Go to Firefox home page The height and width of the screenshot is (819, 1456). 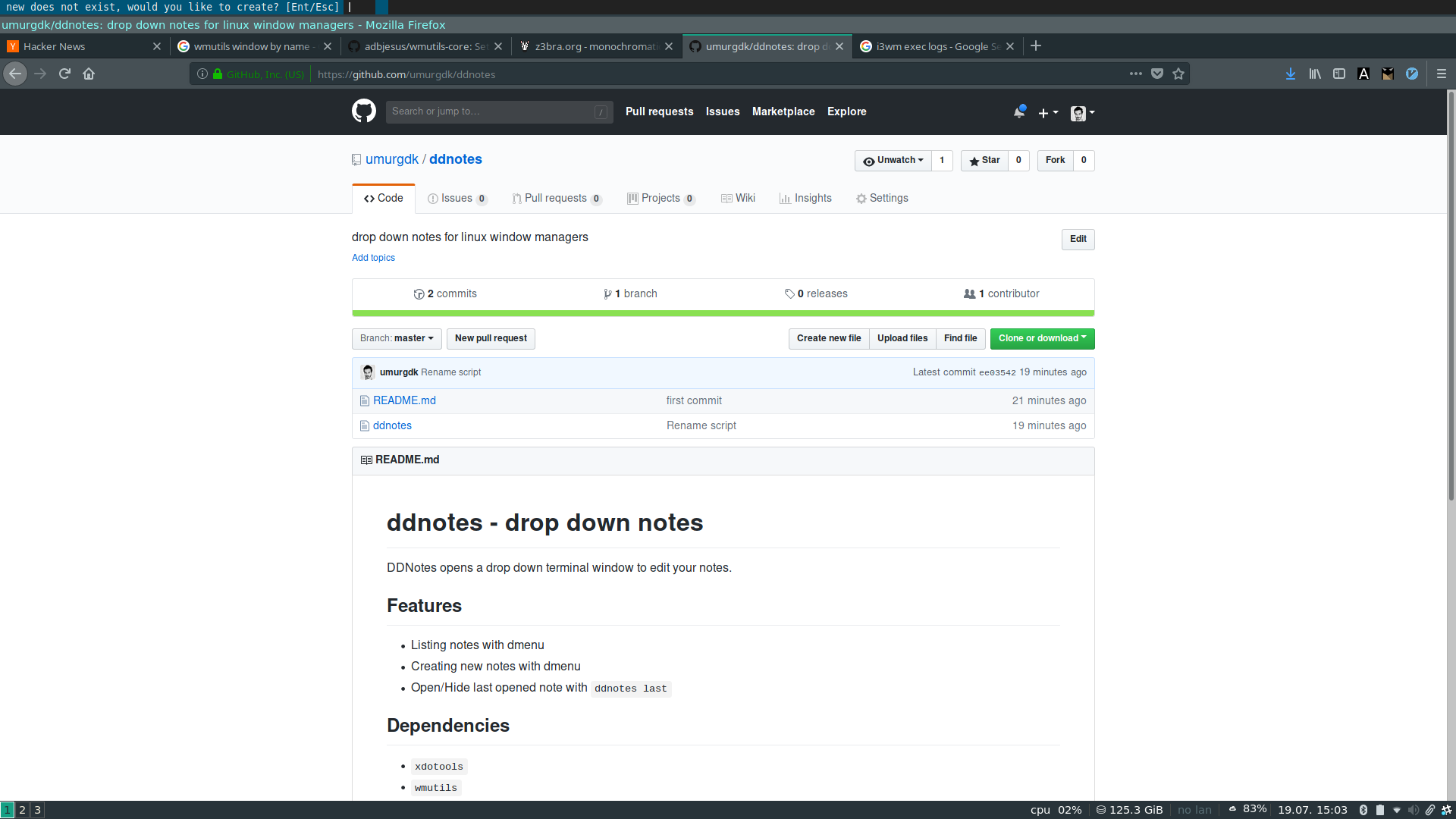[x=89, y=74]
